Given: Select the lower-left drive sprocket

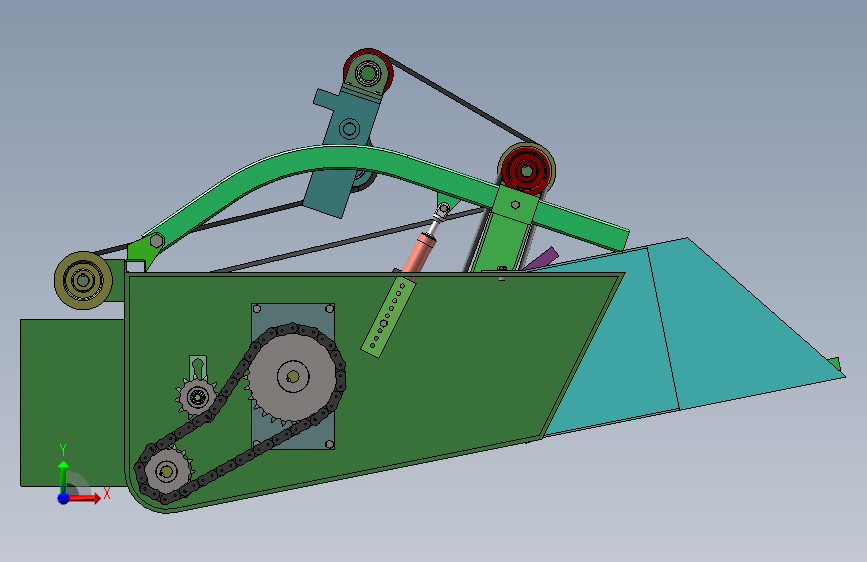Looking at the screenshot, I should tap(166, 471).
